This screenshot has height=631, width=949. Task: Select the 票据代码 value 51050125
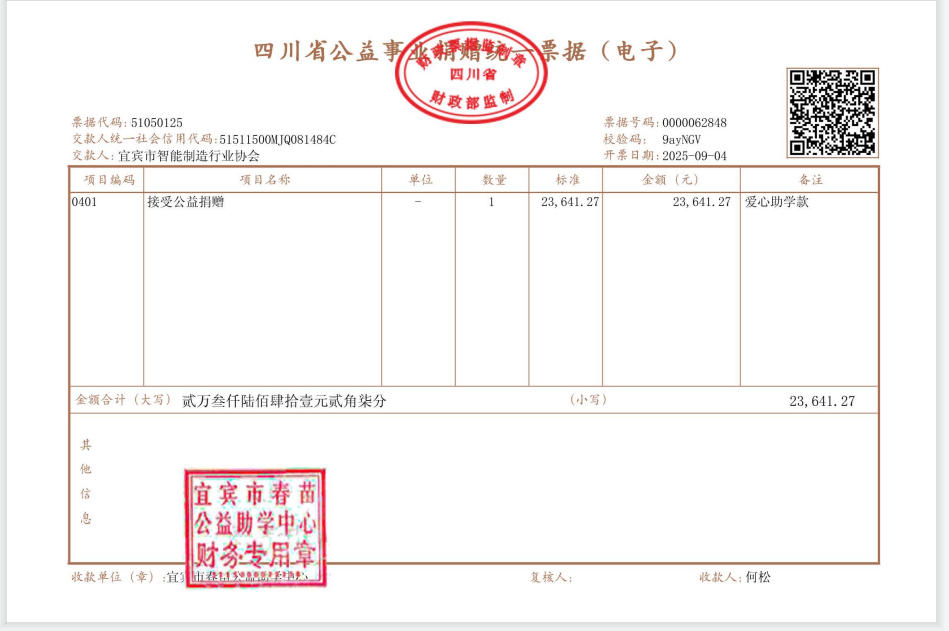pyautogui.click(x=157, y=123)
